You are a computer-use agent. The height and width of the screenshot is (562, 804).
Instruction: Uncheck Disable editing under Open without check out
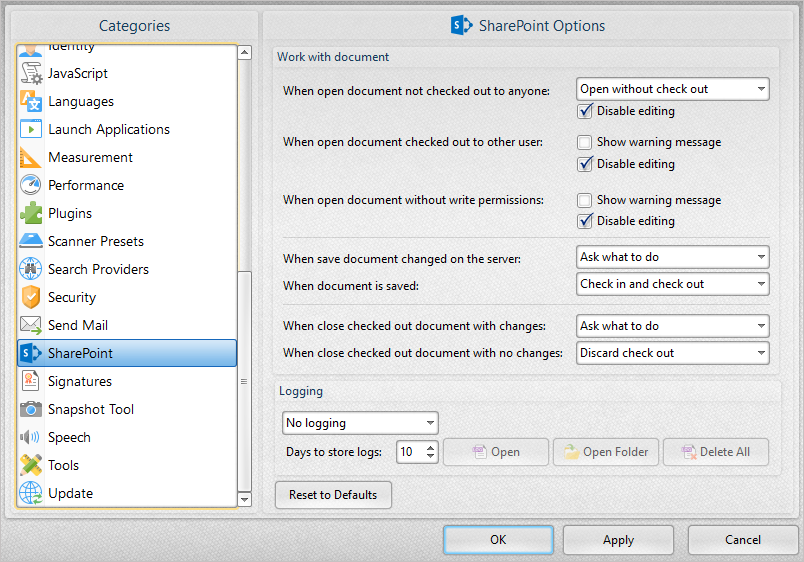(585, 111)
